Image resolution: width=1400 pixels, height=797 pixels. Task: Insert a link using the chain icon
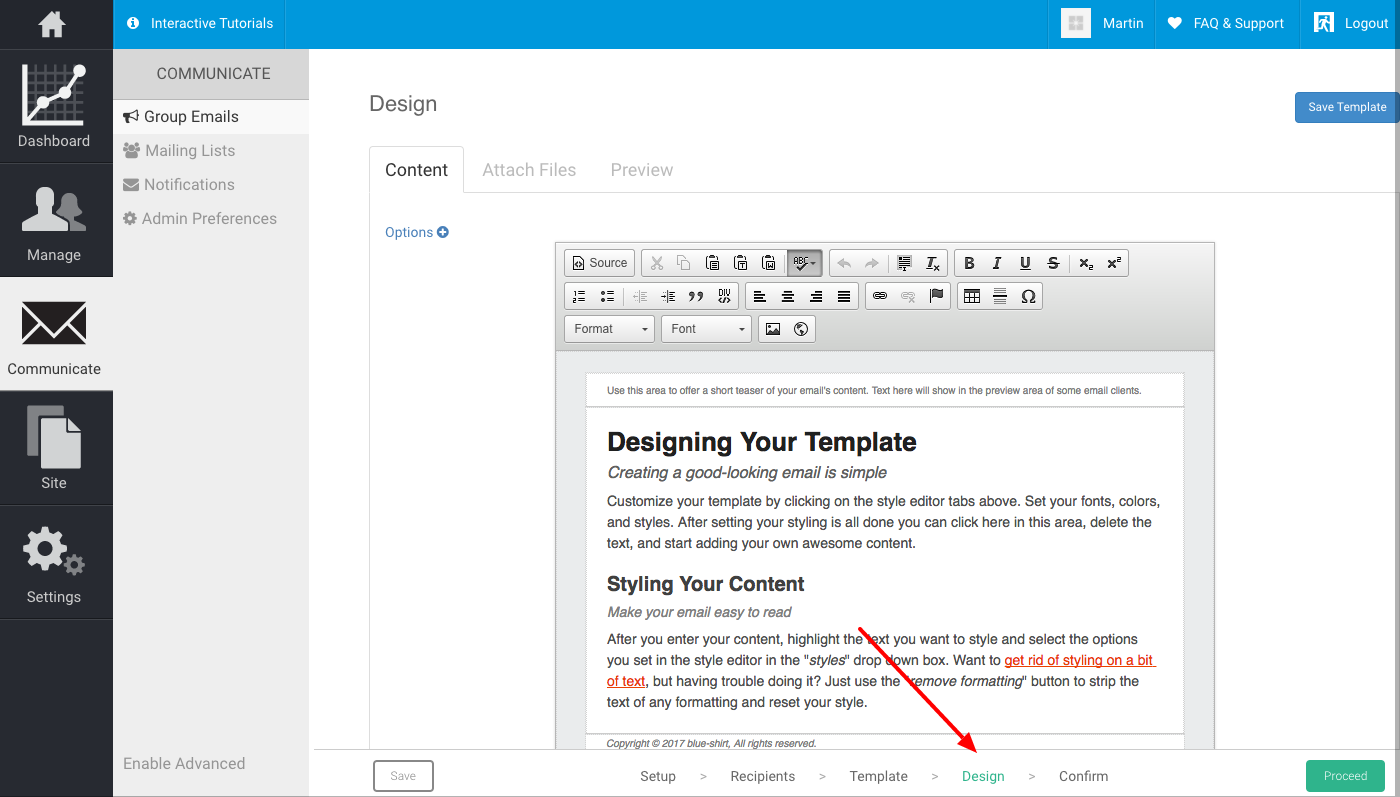pos(880,296)
